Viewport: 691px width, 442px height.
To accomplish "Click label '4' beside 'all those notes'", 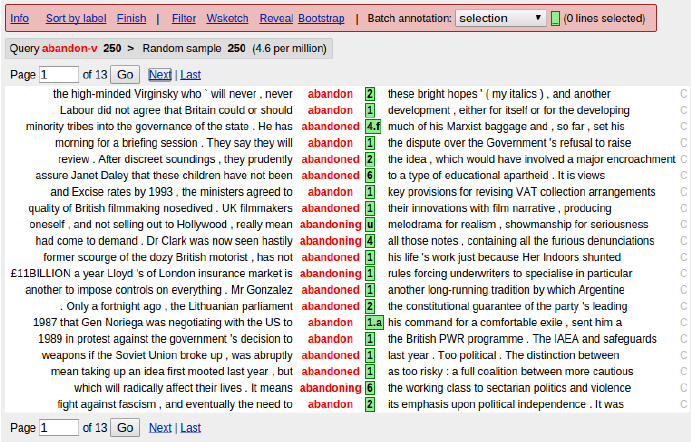I will [370, 241].
